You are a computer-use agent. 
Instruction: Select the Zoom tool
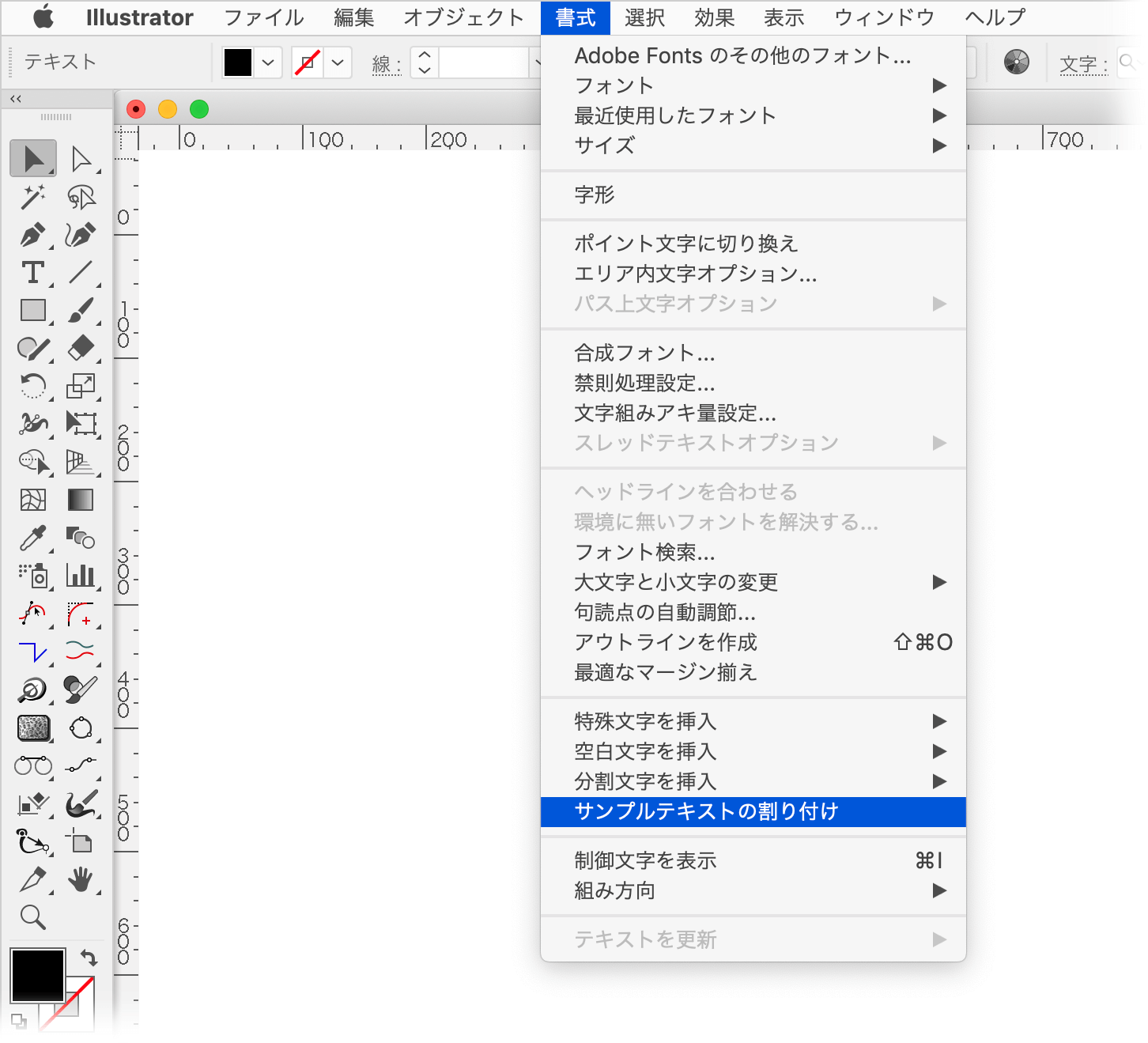point(33,917)
